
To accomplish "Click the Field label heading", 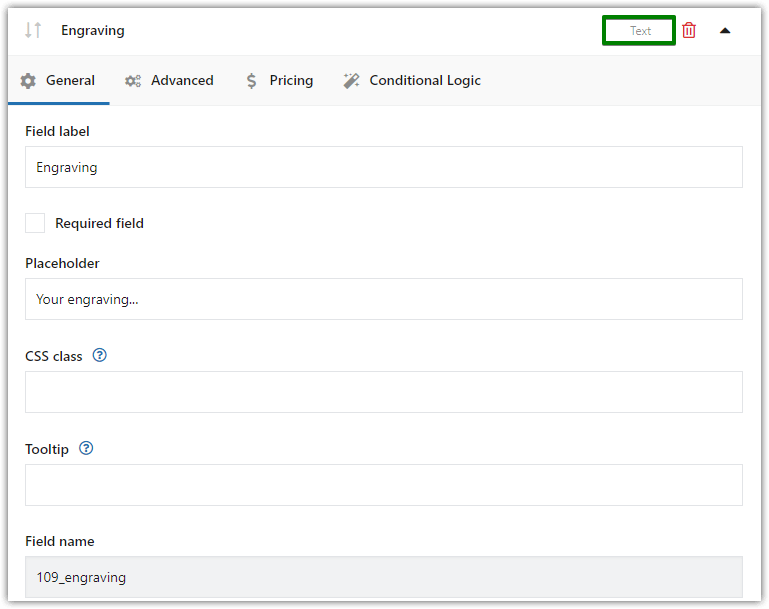I will [57, 131].
